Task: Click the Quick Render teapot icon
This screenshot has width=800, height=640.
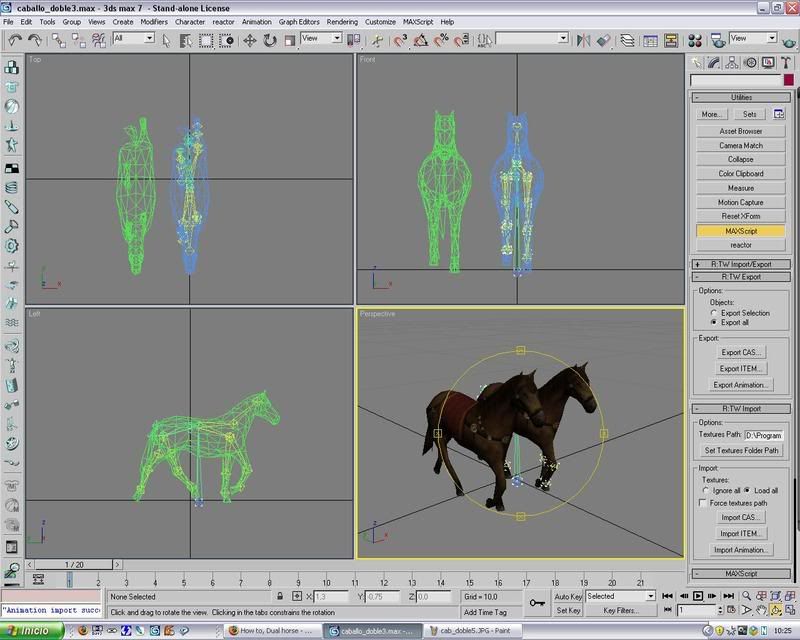Action: tap(789, 41)
